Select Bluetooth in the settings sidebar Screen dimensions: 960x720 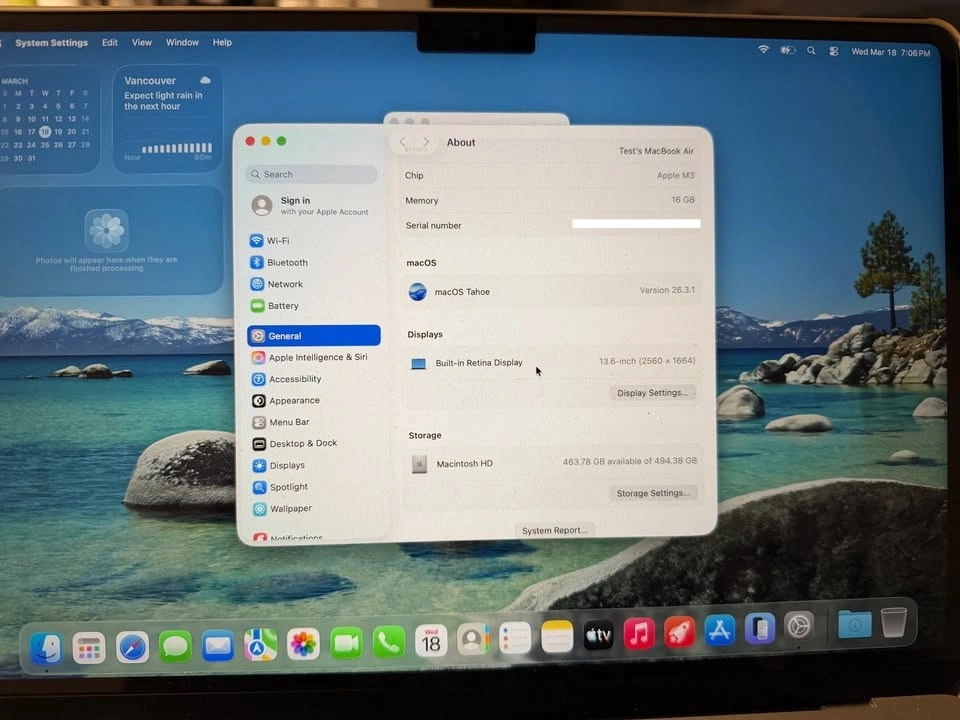(286, 263)
